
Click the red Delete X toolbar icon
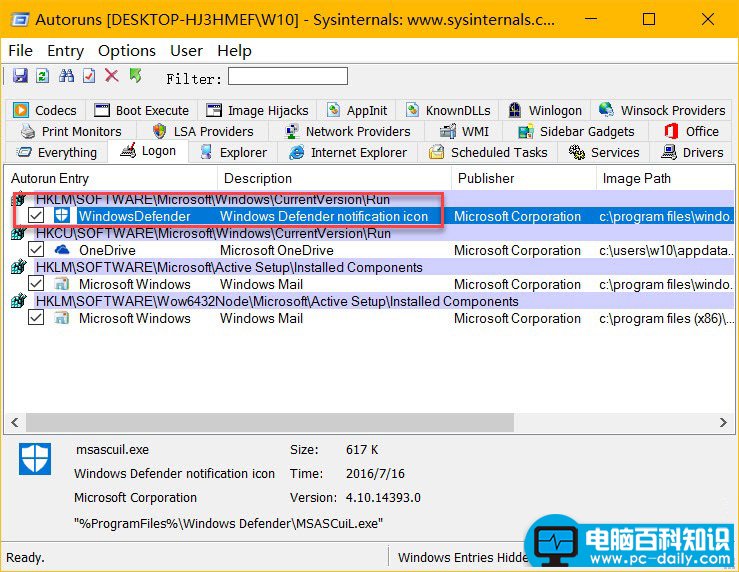coord(112,75)
